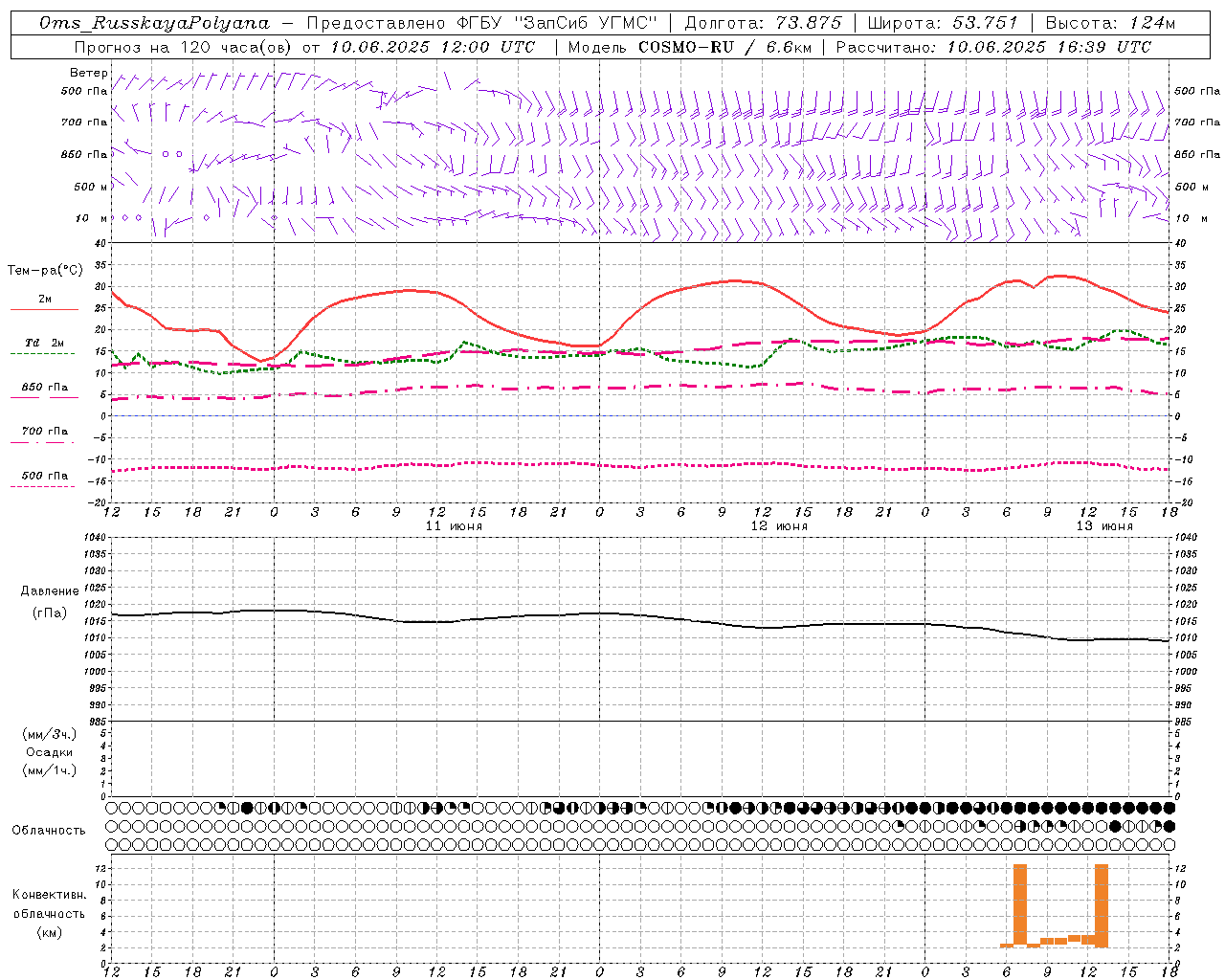Click the Тем-ра(°C) axis title
This screenshot has width=1225, height=980.
click(45, 271)
